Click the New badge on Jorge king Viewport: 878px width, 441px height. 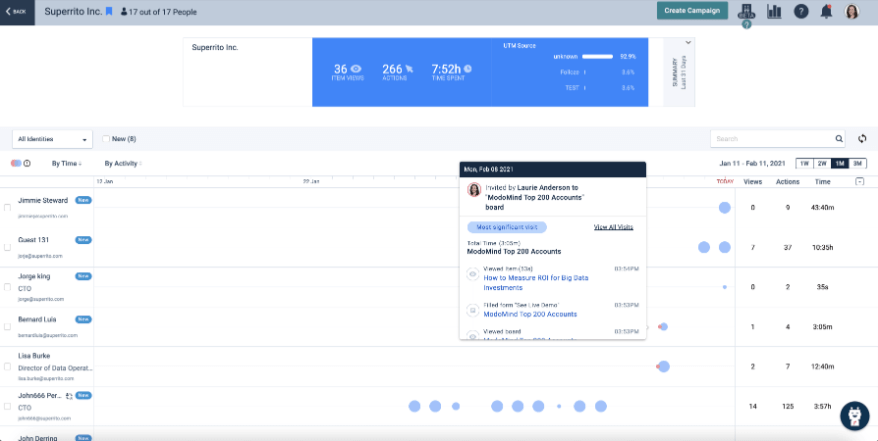pos(83,276)
